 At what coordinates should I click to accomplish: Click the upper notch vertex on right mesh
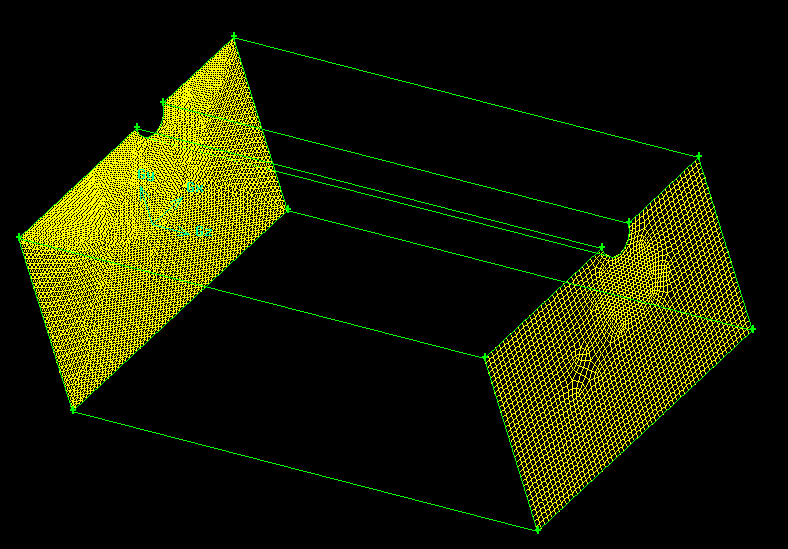[x=629, y=221]
